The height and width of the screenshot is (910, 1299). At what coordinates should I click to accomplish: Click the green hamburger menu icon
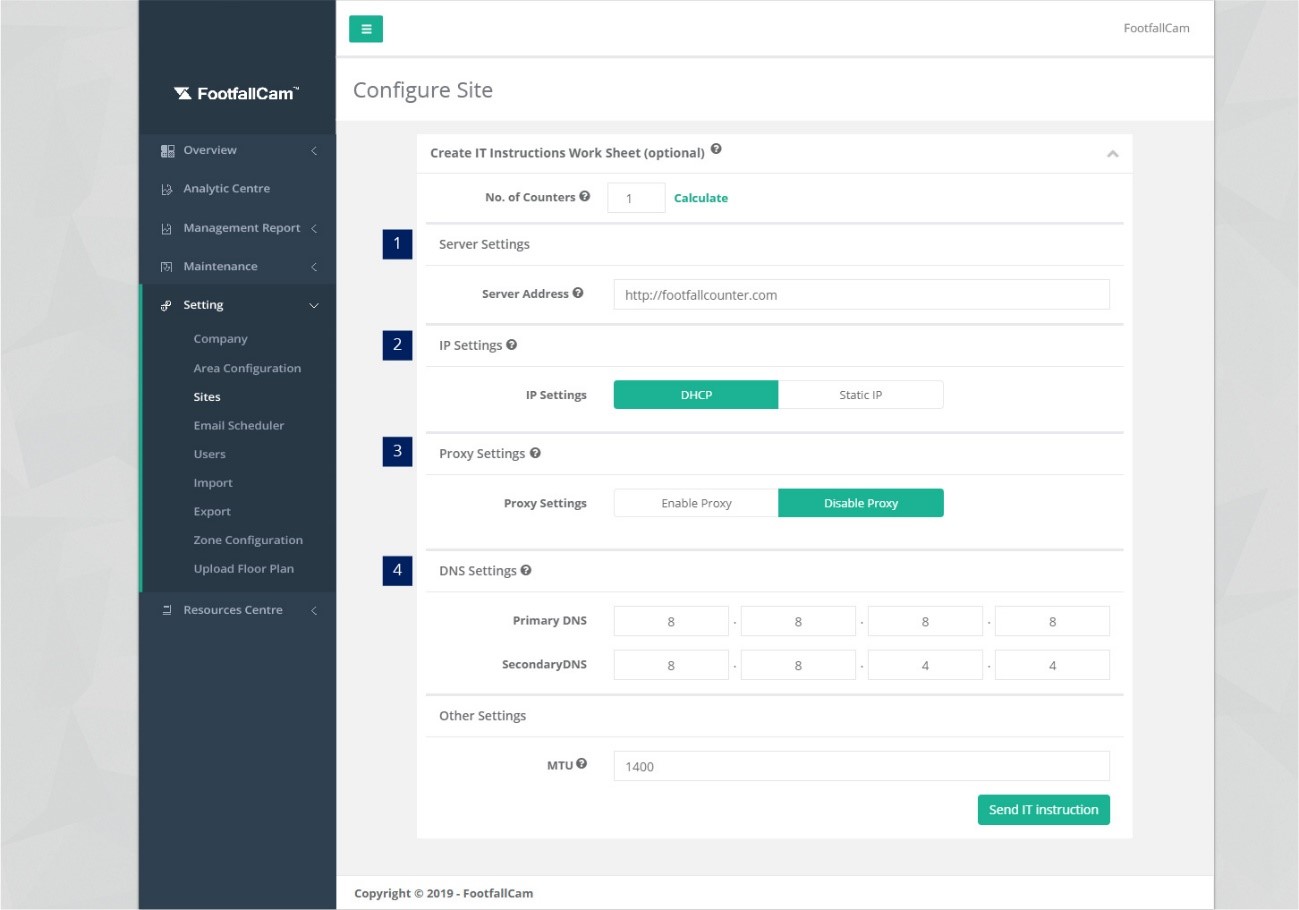pyautogui.click(x=365, y=29)
